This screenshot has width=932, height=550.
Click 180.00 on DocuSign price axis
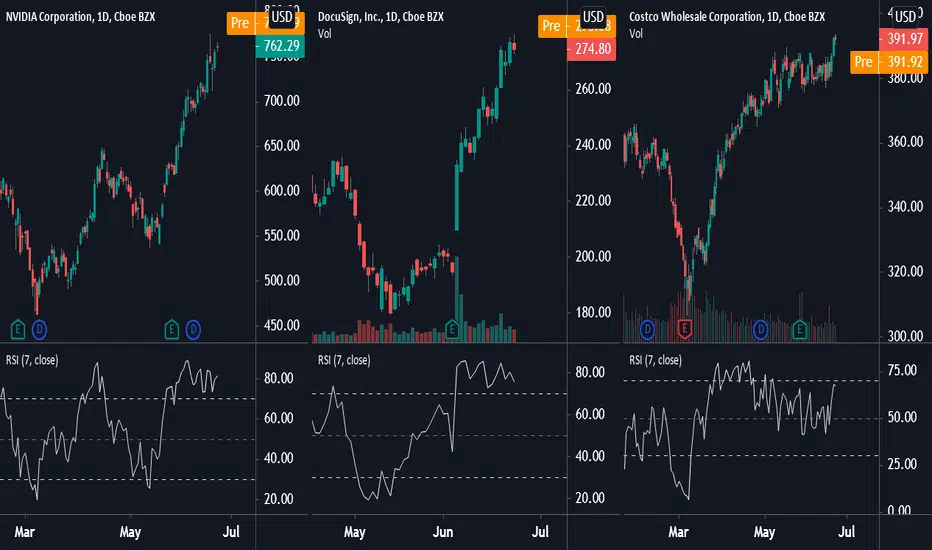[593, 312]
